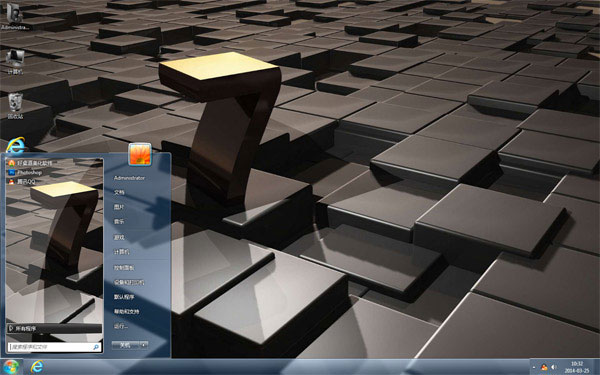Show hidden tray icons arrow
This screenshot has width=600, height=375.
pyautogui.click(x=534, y=367)
